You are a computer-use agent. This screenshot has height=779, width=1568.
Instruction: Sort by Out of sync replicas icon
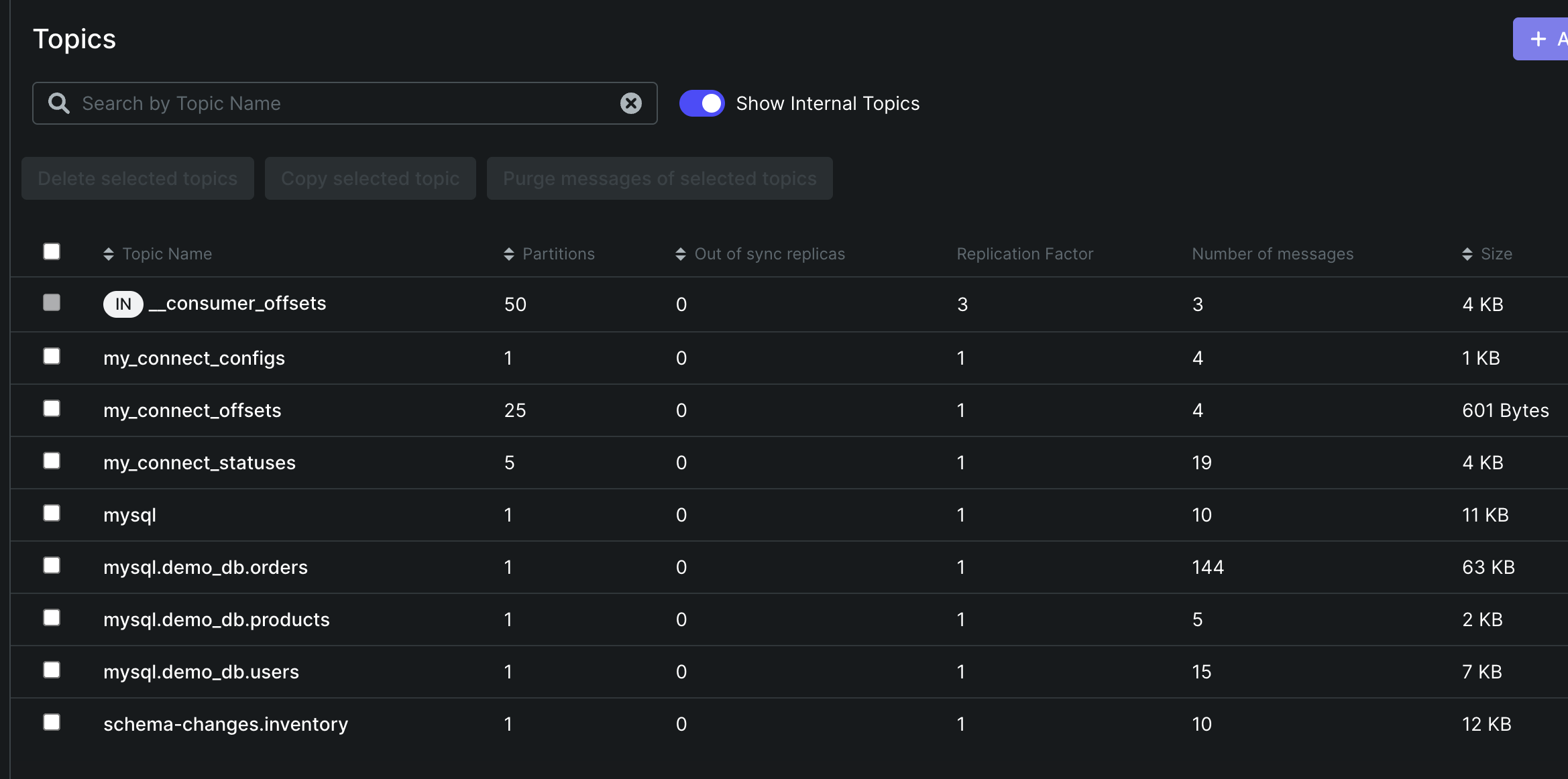click(x=681, y=254)
